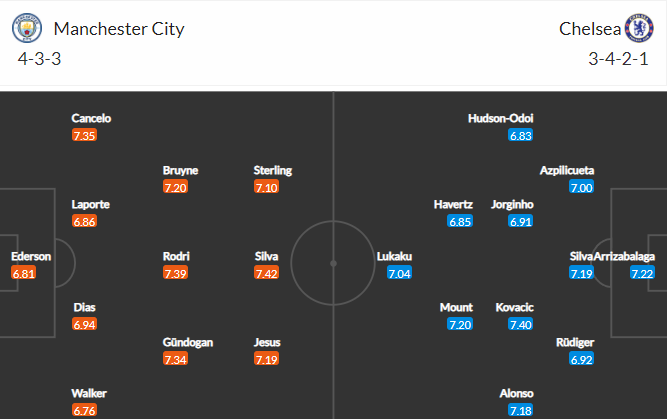Click the Manchester City club crest
Screen dimensions: 667x419
point(27,28)
